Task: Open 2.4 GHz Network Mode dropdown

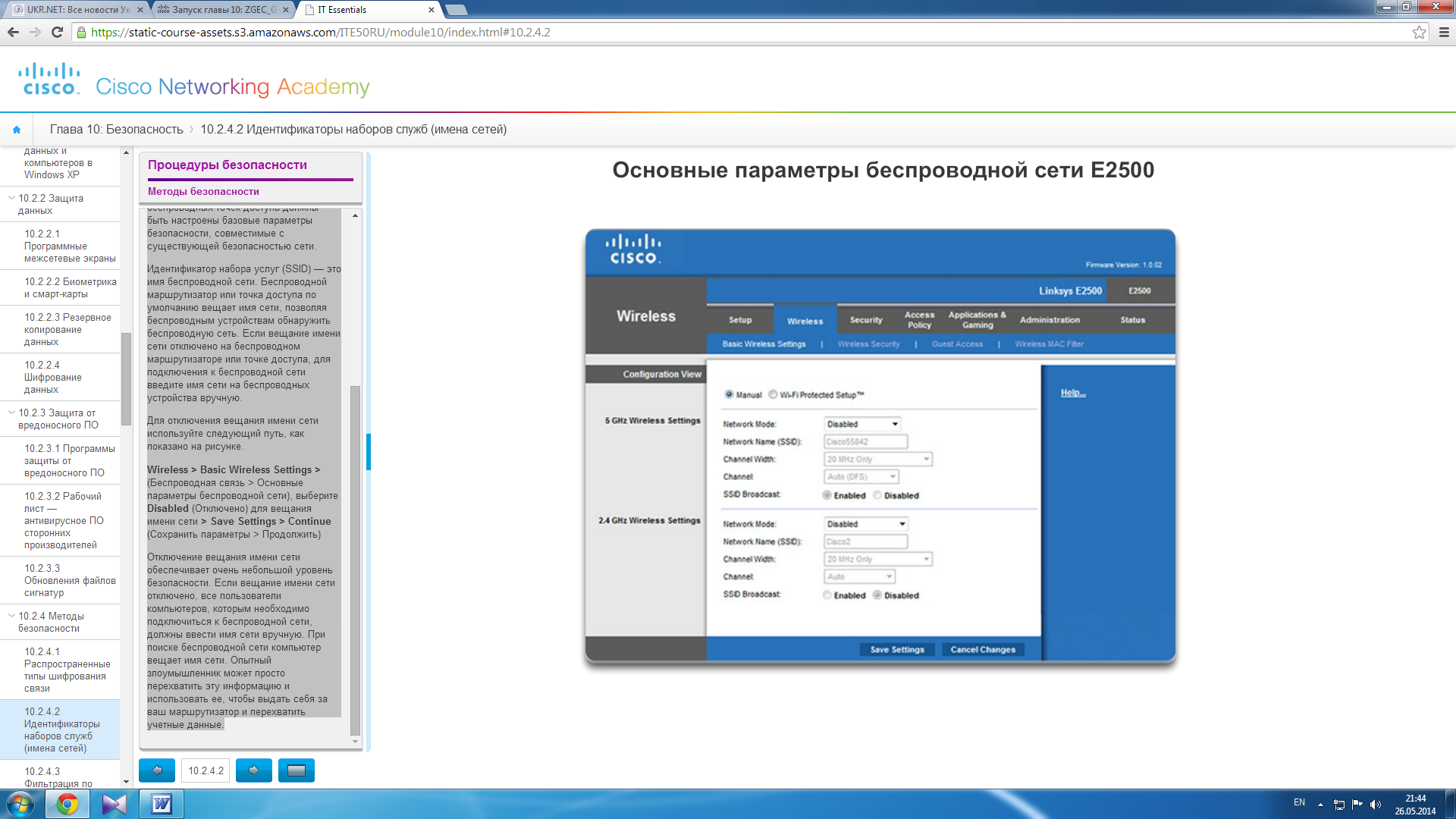Action: [866, 524]
